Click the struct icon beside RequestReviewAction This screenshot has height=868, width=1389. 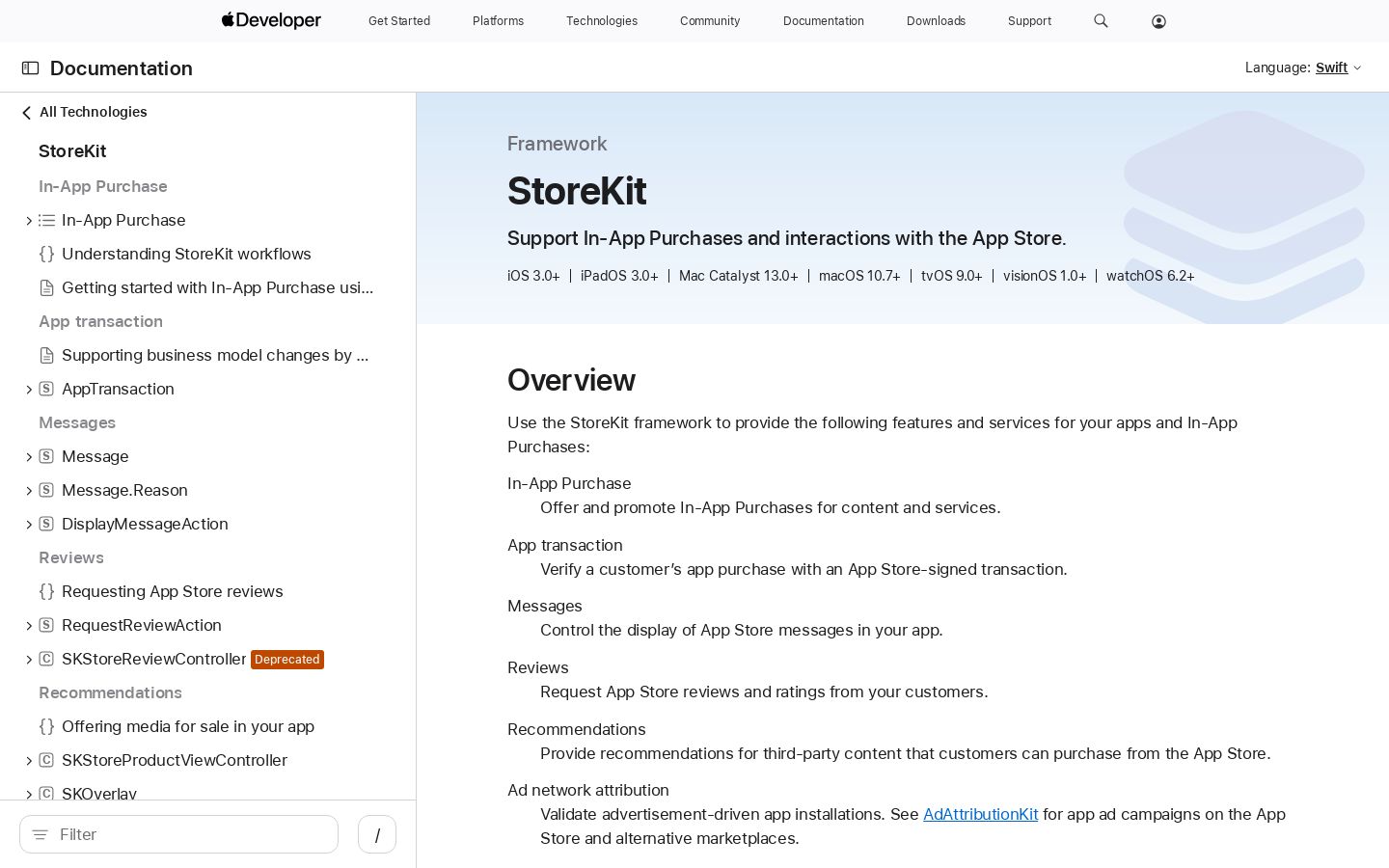point(46,626)
